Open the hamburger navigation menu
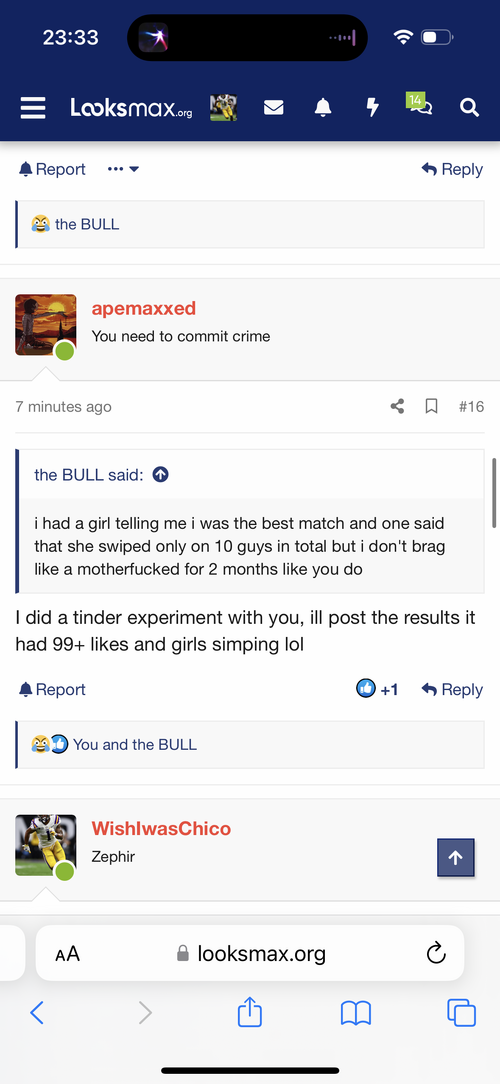Image resolution: width=500 pixels, height=1084 pixels. 33,108
